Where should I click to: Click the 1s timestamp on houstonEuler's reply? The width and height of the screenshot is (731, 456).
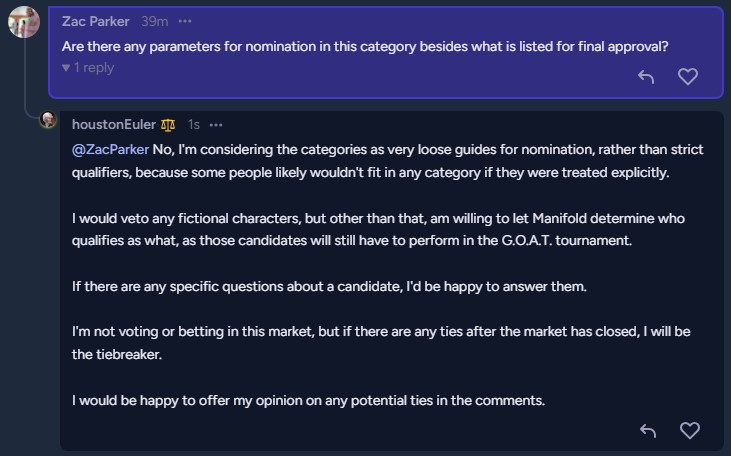pyautogui.click(x=194, y=125)
